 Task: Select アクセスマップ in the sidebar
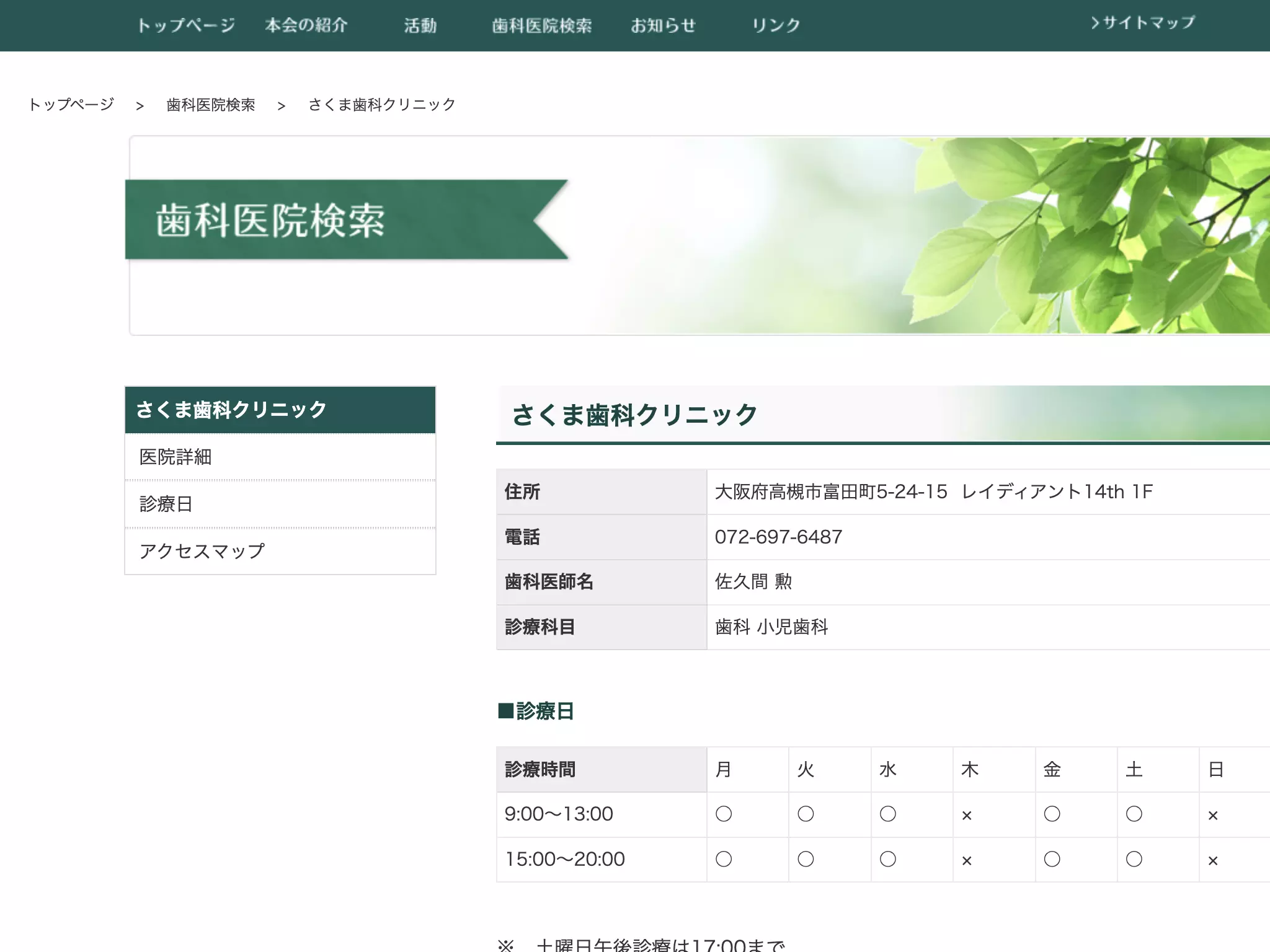click(280, 551)
